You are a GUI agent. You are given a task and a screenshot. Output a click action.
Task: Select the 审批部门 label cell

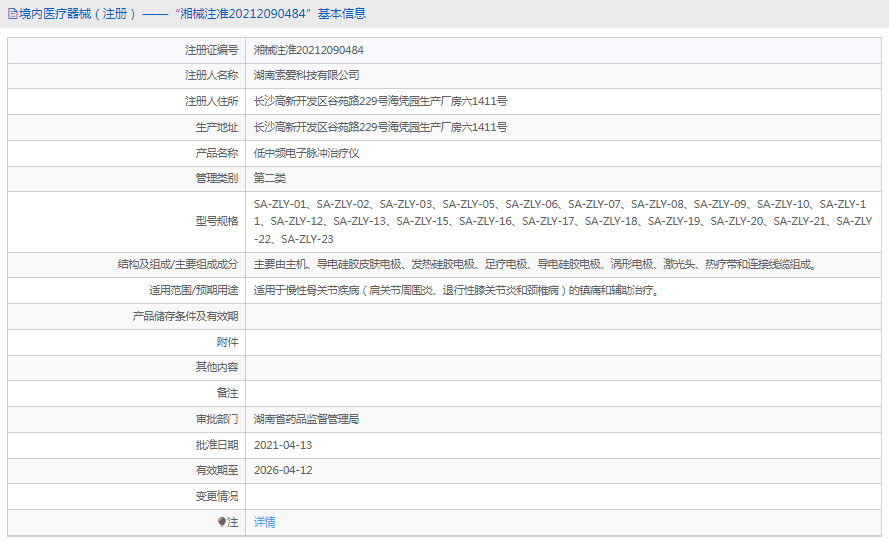pos(127,420)
